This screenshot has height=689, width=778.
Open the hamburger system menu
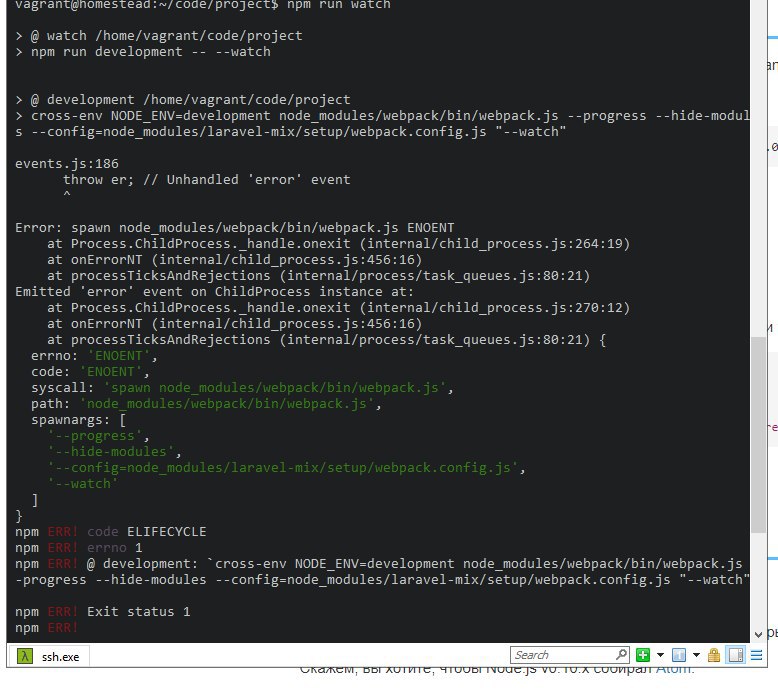click(756, 655)
